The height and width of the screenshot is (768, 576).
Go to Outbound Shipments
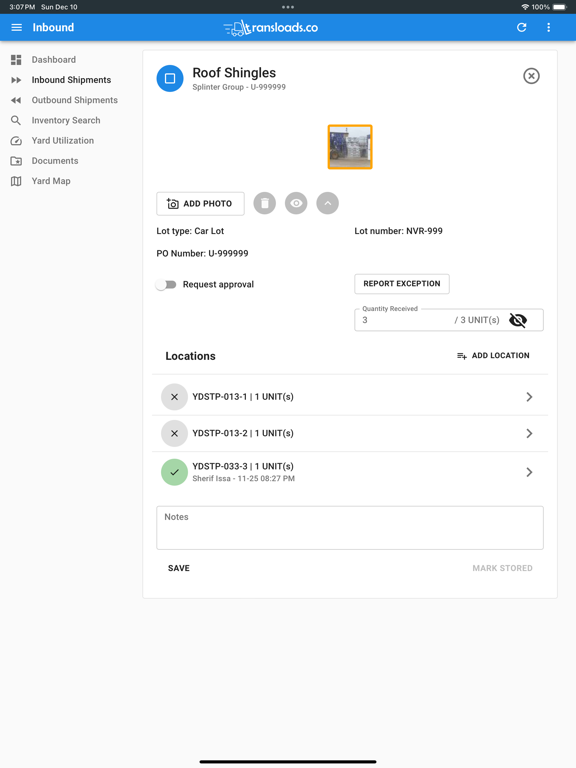[x=74, y=100]
